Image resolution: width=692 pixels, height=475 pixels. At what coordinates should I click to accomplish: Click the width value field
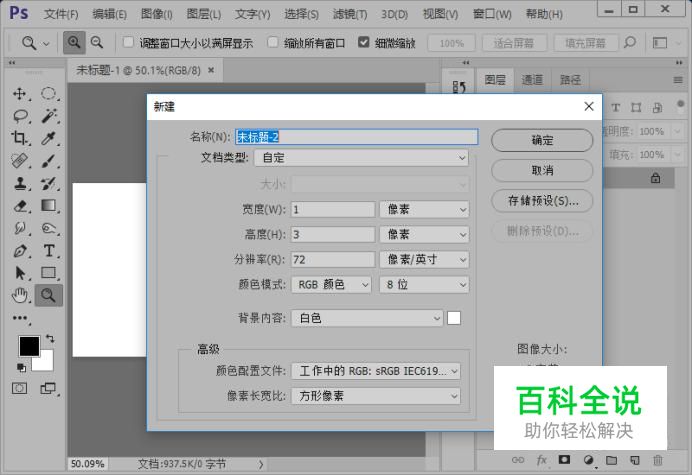point(333,209)
